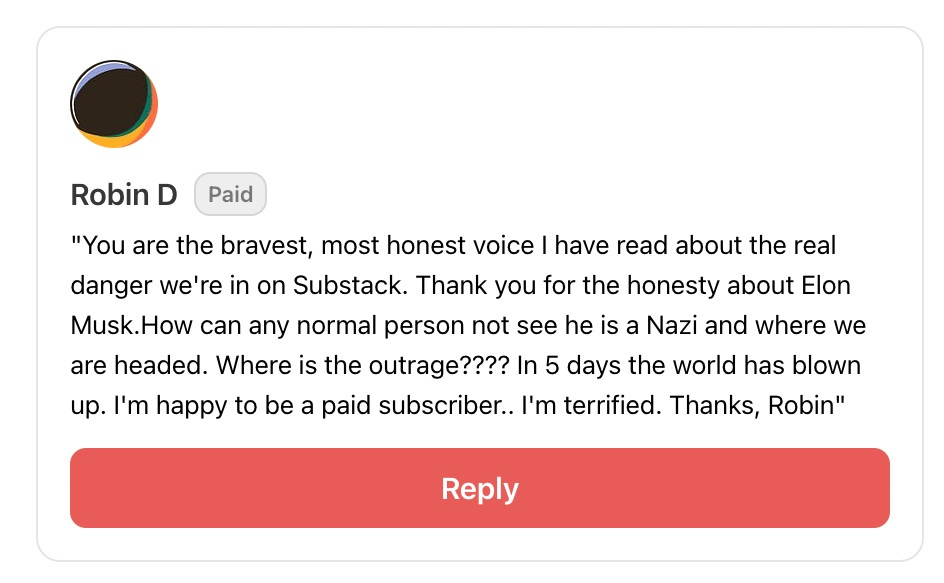Click the word "Musk" in the comment
944x583 pixels.
(99, 326)
